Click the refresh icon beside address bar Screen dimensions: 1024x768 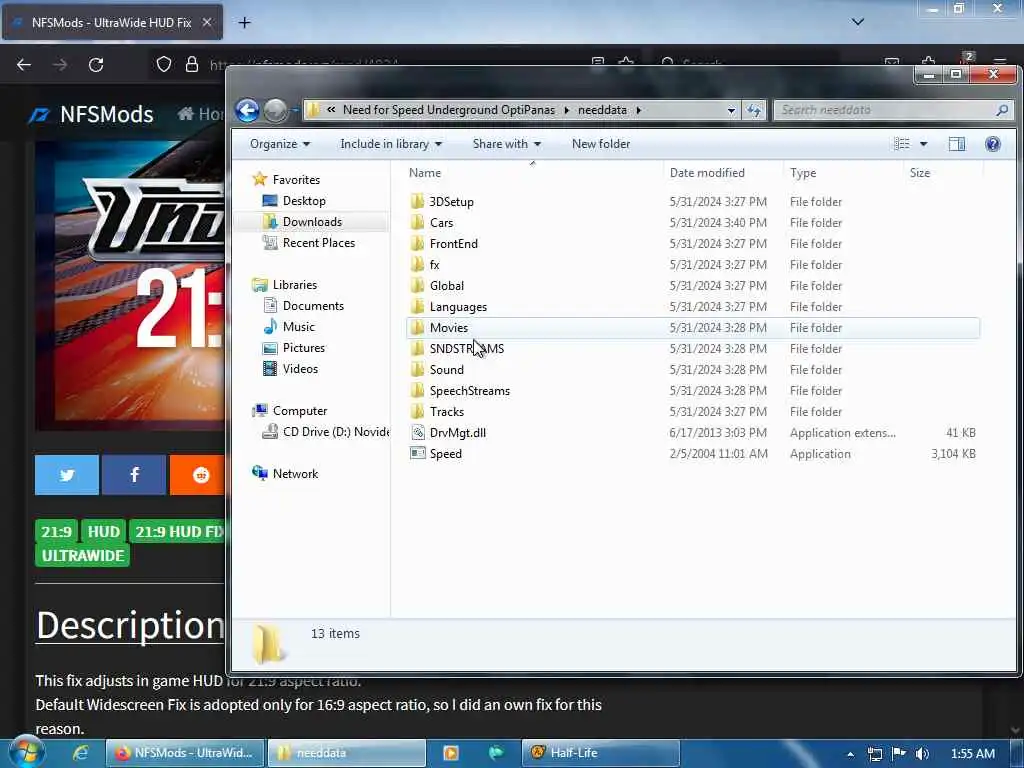coord(754,110)
